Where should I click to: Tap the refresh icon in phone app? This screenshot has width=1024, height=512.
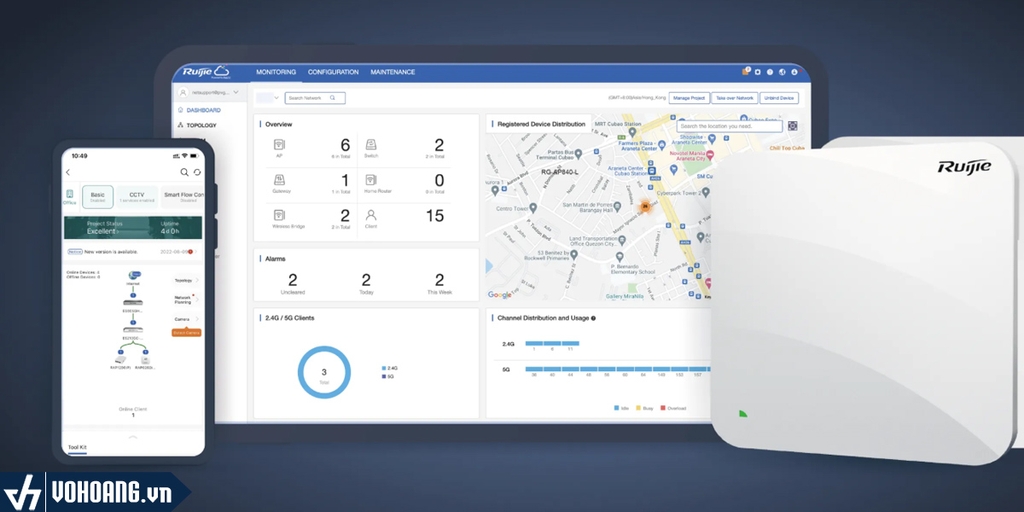point(197,172)
